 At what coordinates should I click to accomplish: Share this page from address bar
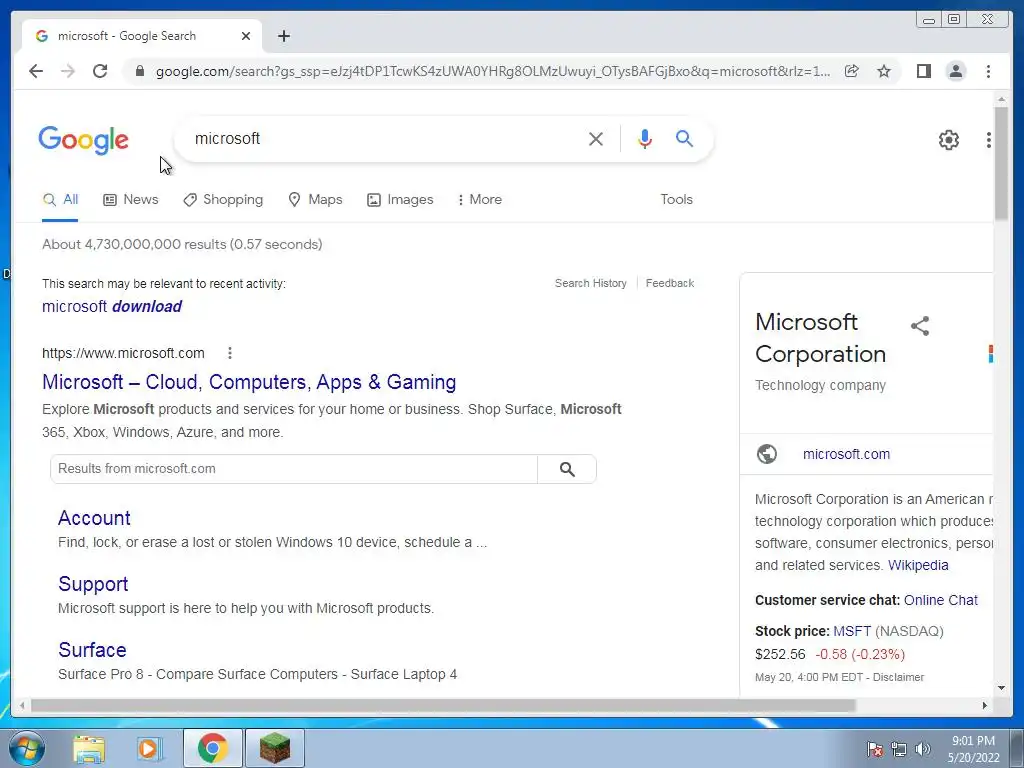[x=852, y=71]
